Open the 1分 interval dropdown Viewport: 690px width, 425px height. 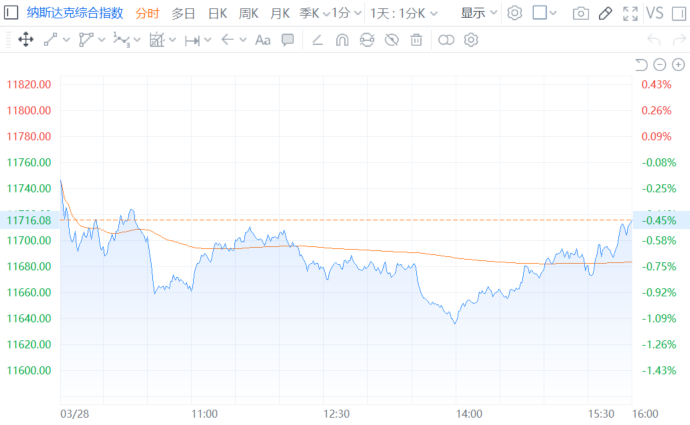point(346,13)
